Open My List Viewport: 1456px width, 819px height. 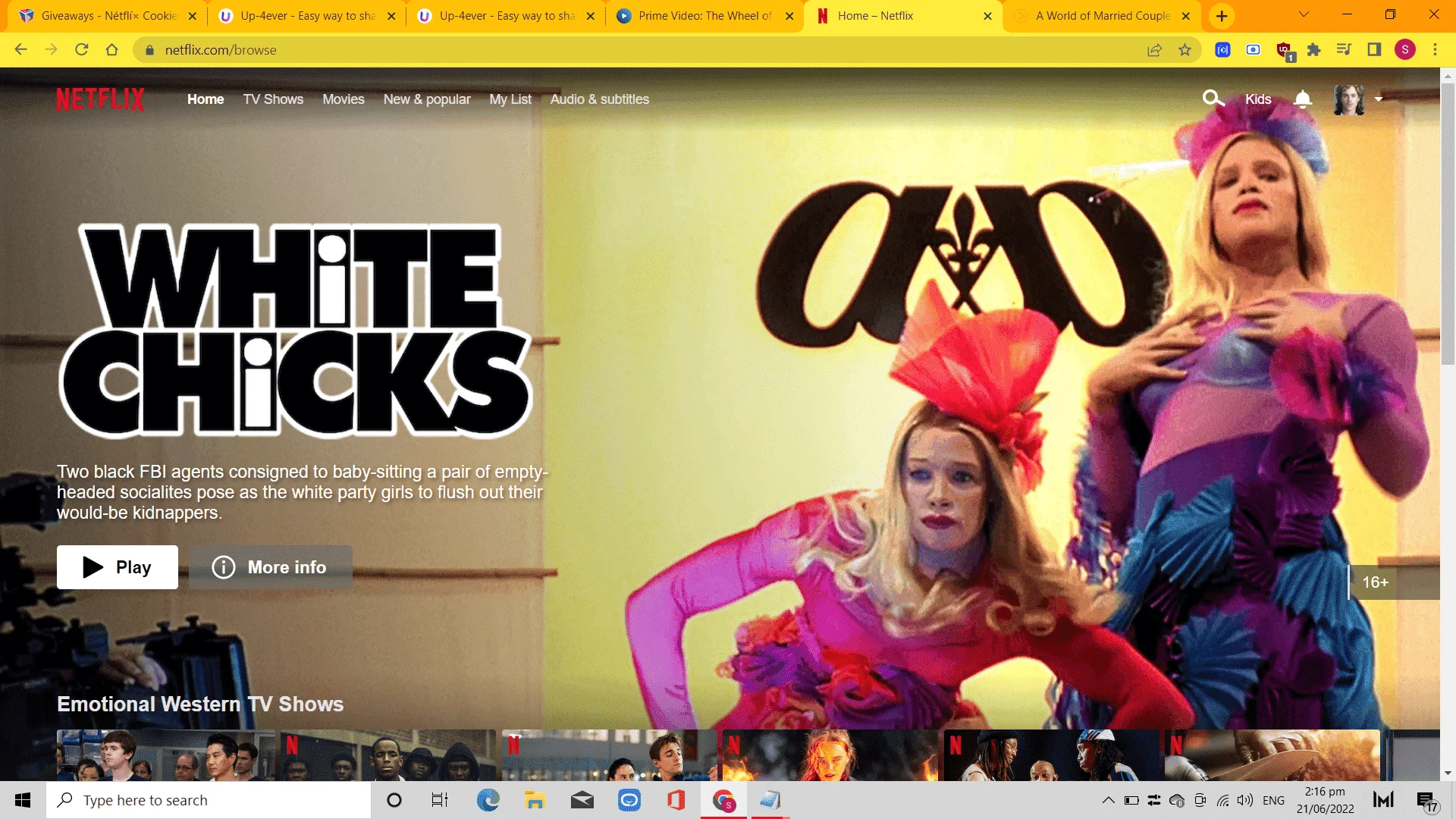(510, 99)
